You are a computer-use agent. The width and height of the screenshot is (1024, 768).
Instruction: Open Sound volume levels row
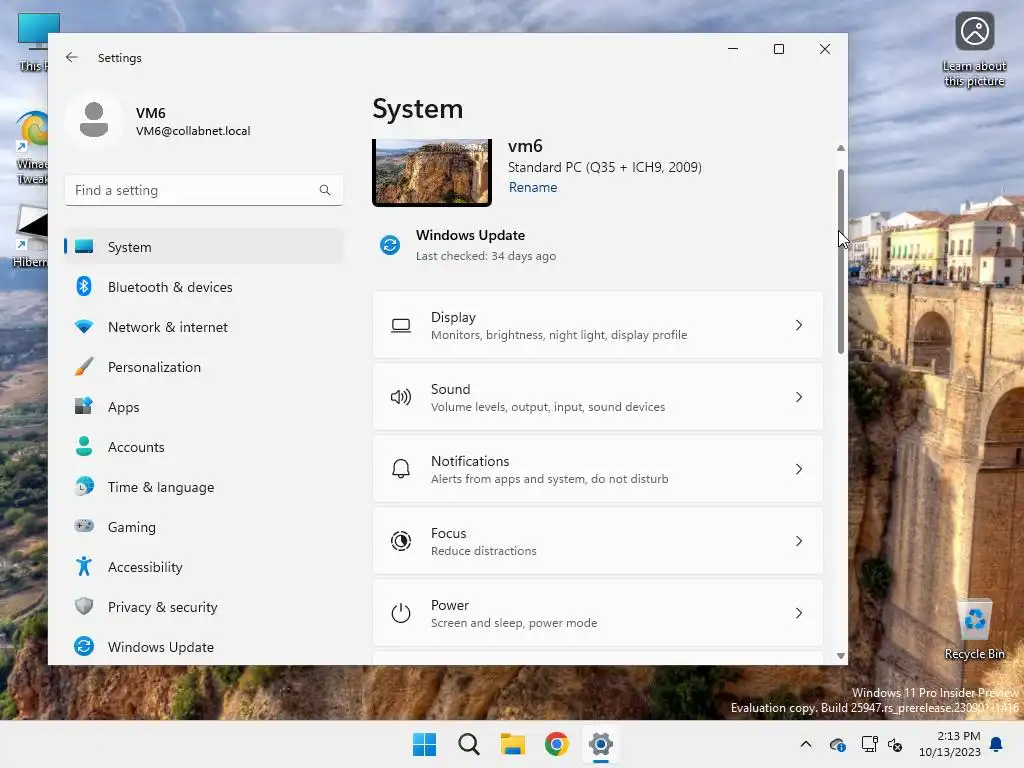click(x=598, y=397)
